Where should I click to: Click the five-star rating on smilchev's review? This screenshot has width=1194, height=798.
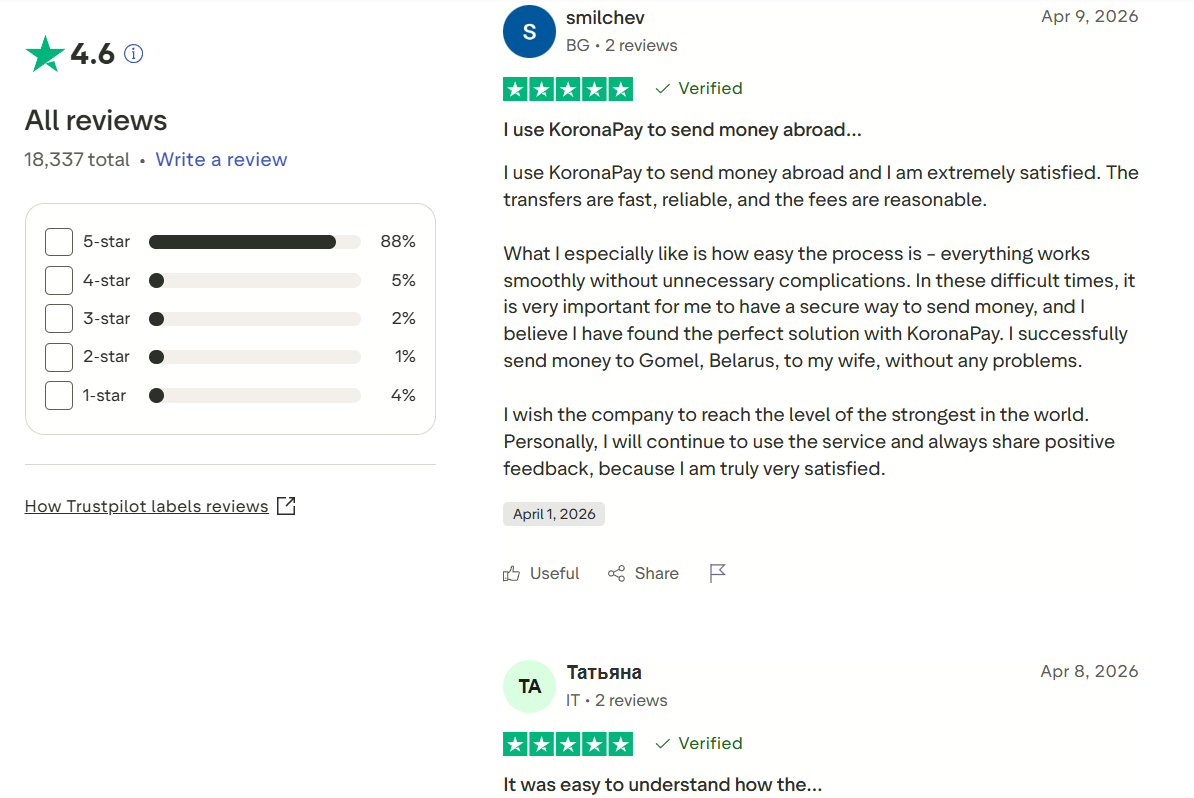tap(568, 89)
